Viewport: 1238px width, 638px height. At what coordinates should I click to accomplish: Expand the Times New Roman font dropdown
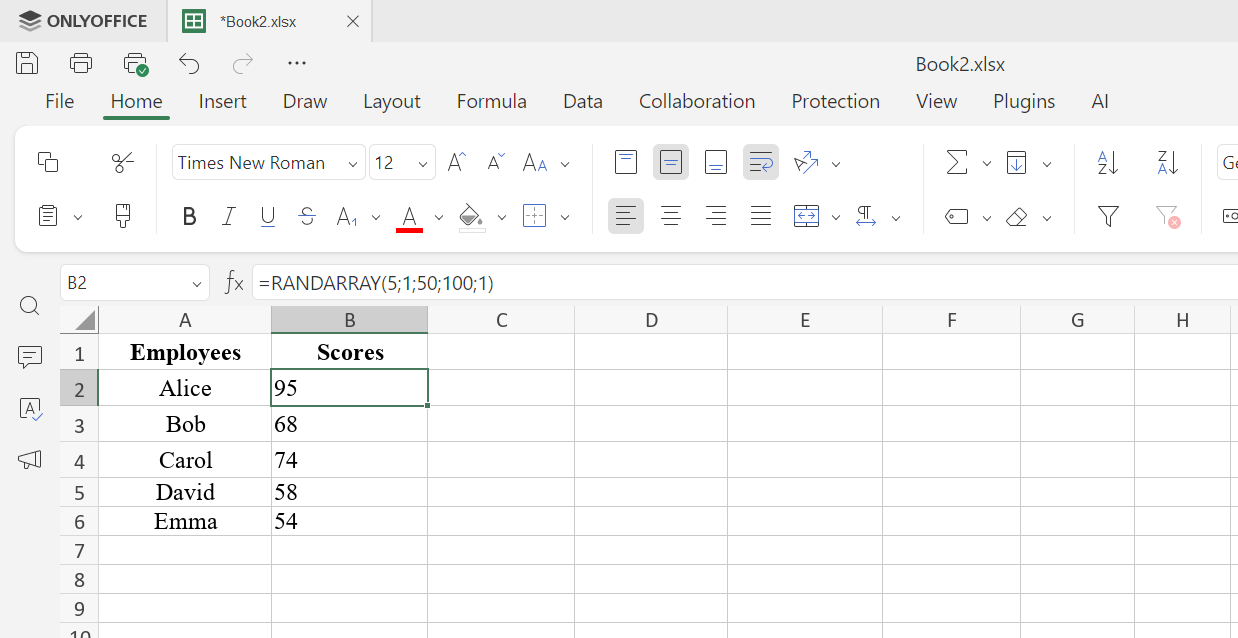(353, 164)
